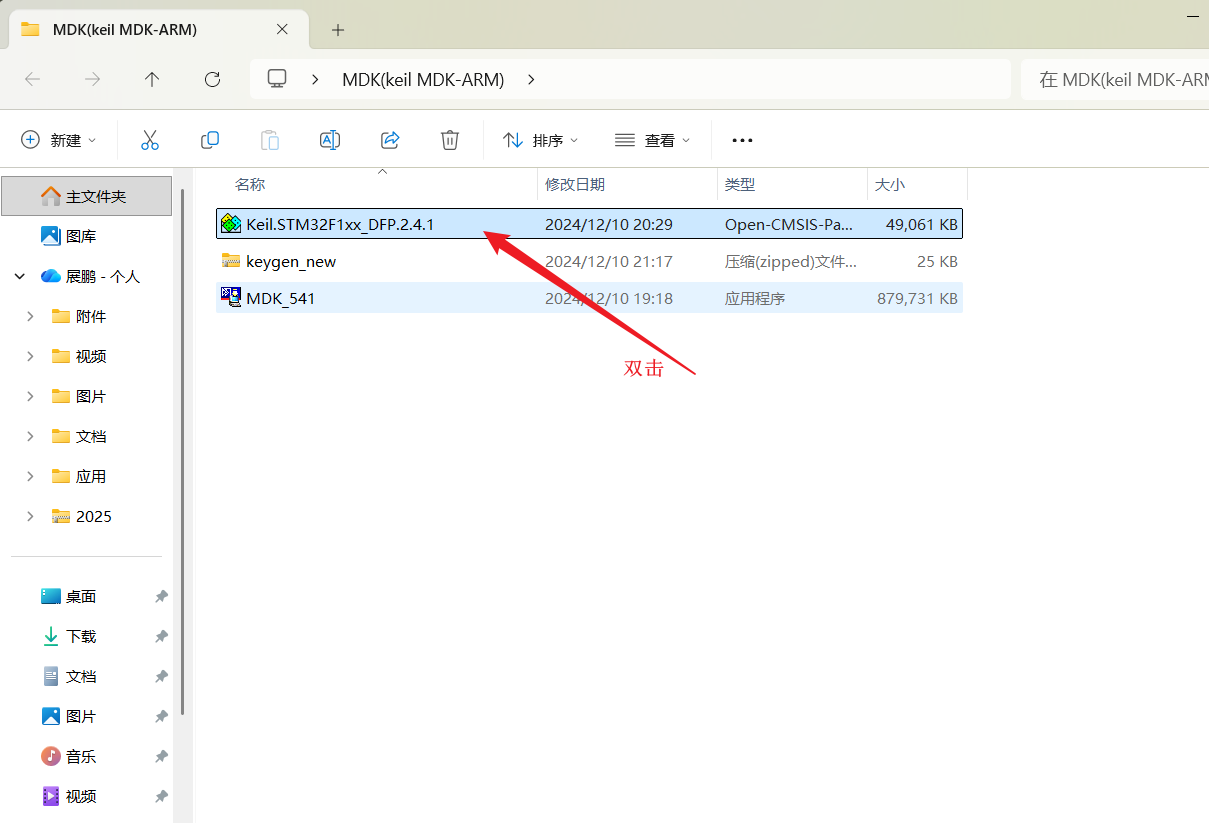Click size 879,731 KB of MDK_541
This screenshot has width=1209, height=823.
[917, 298]
